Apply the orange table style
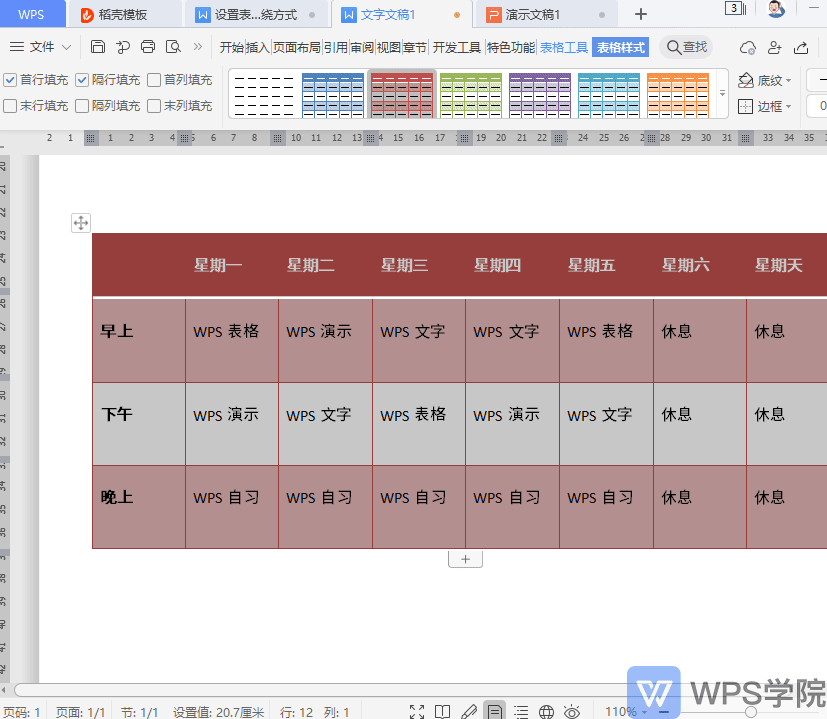 point(678,95)
